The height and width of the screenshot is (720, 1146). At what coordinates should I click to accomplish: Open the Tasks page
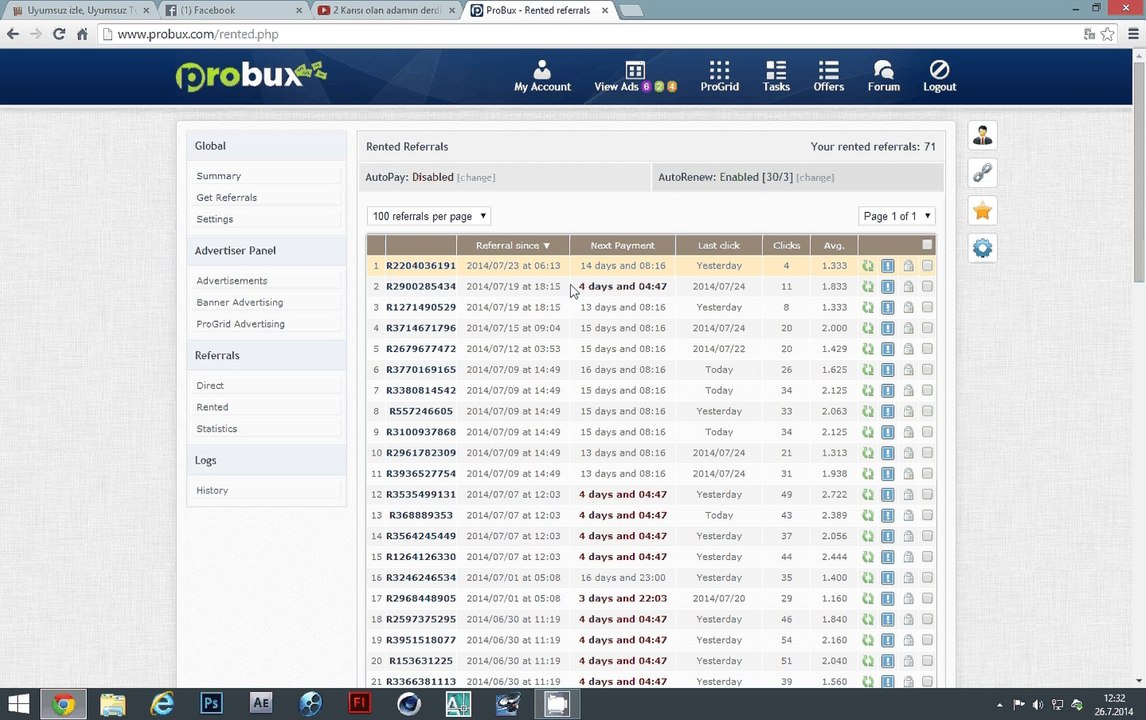tap(775, 76)
